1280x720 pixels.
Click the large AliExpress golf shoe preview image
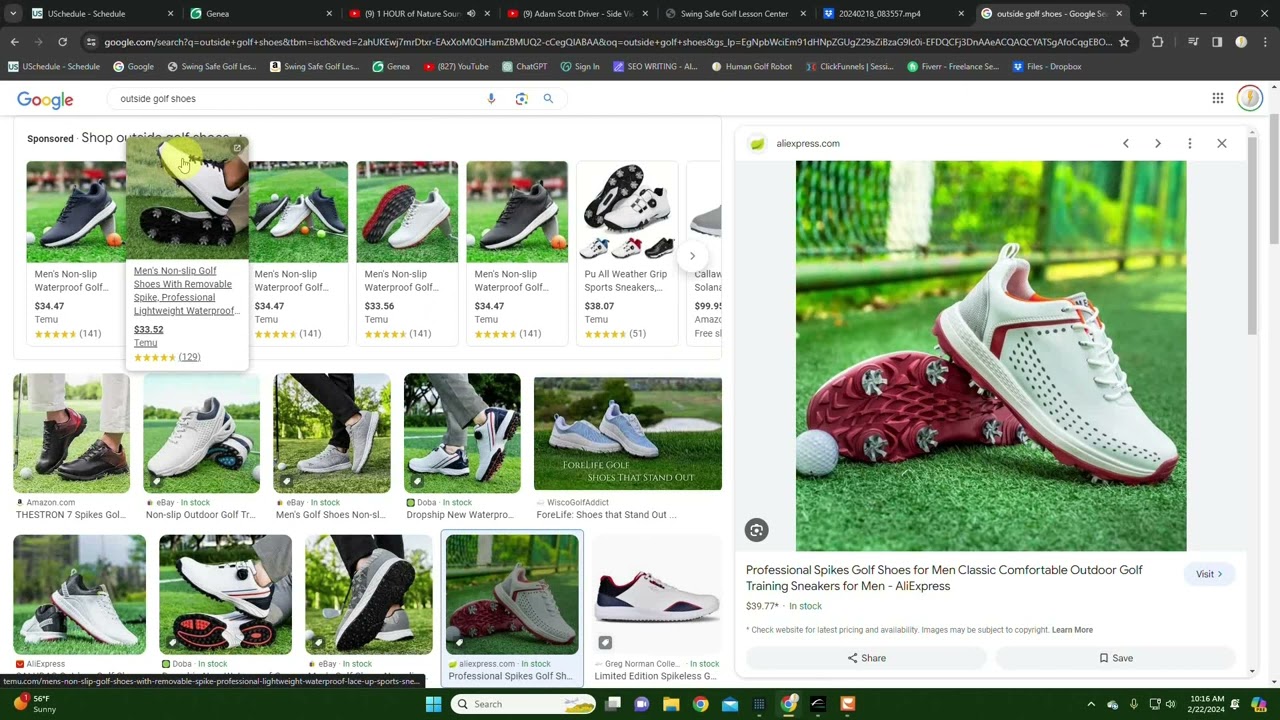(x=991, y=356)
